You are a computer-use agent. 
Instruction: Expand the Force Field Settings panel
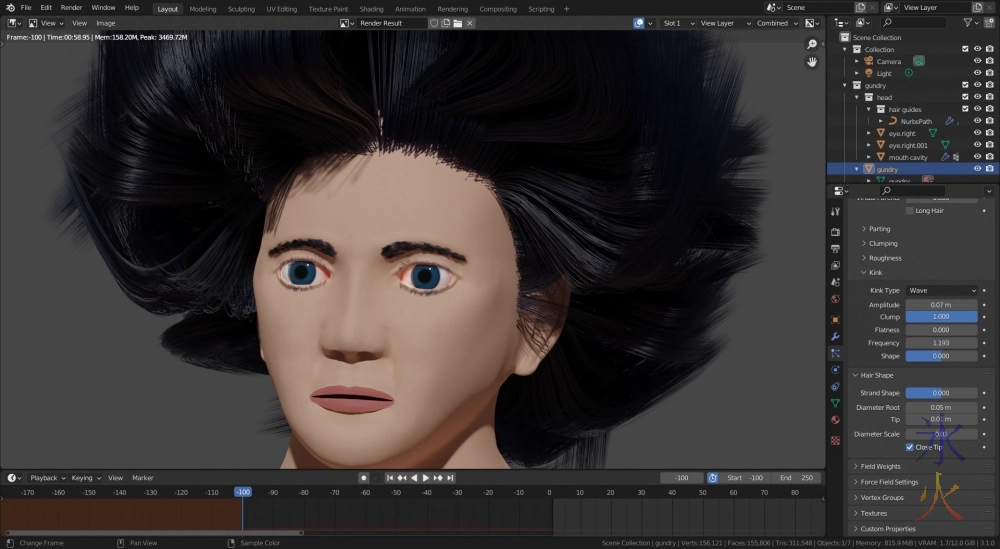point(889,482)
